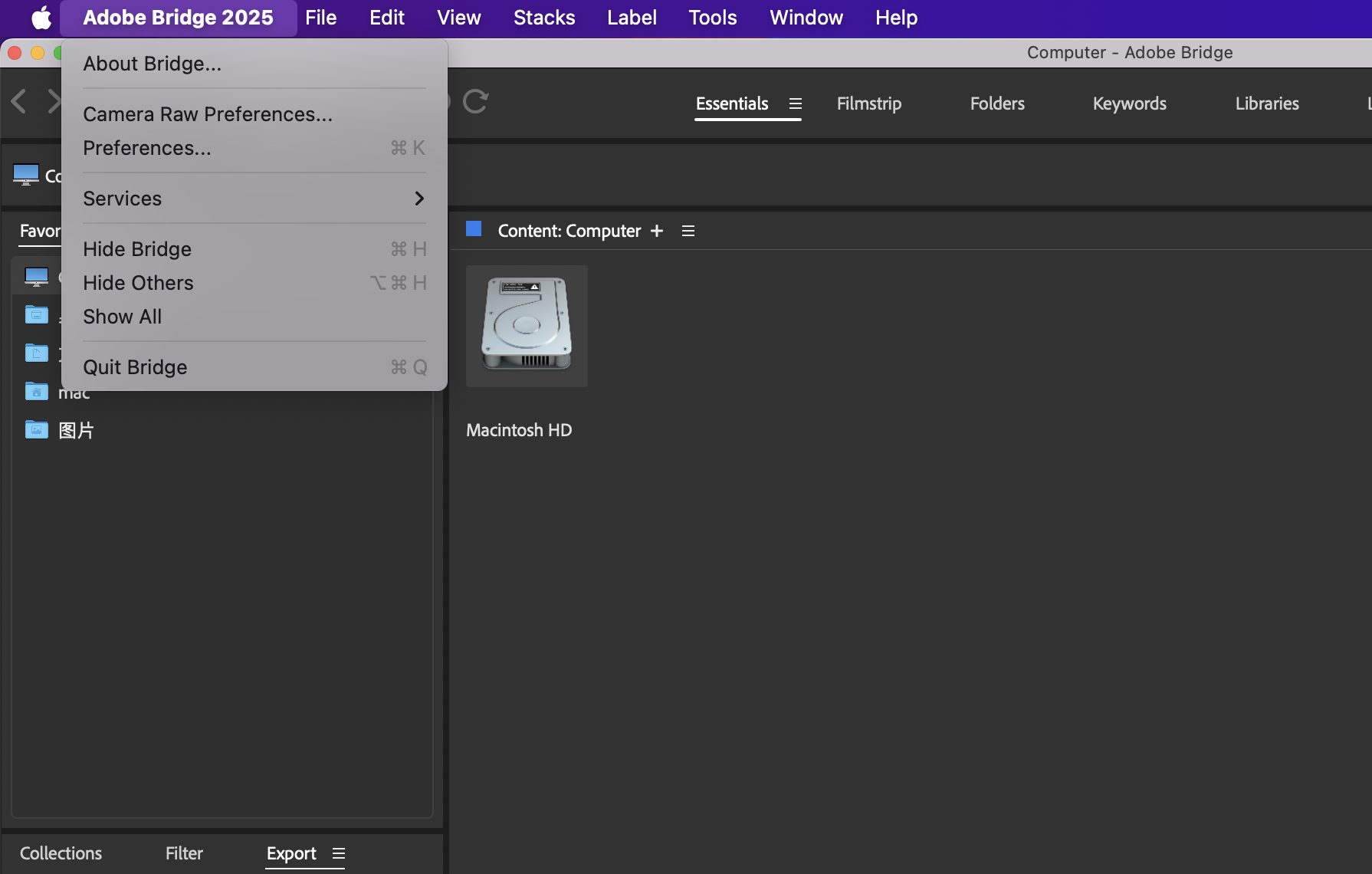Click the plus icon beside Content: Computer

657,231
